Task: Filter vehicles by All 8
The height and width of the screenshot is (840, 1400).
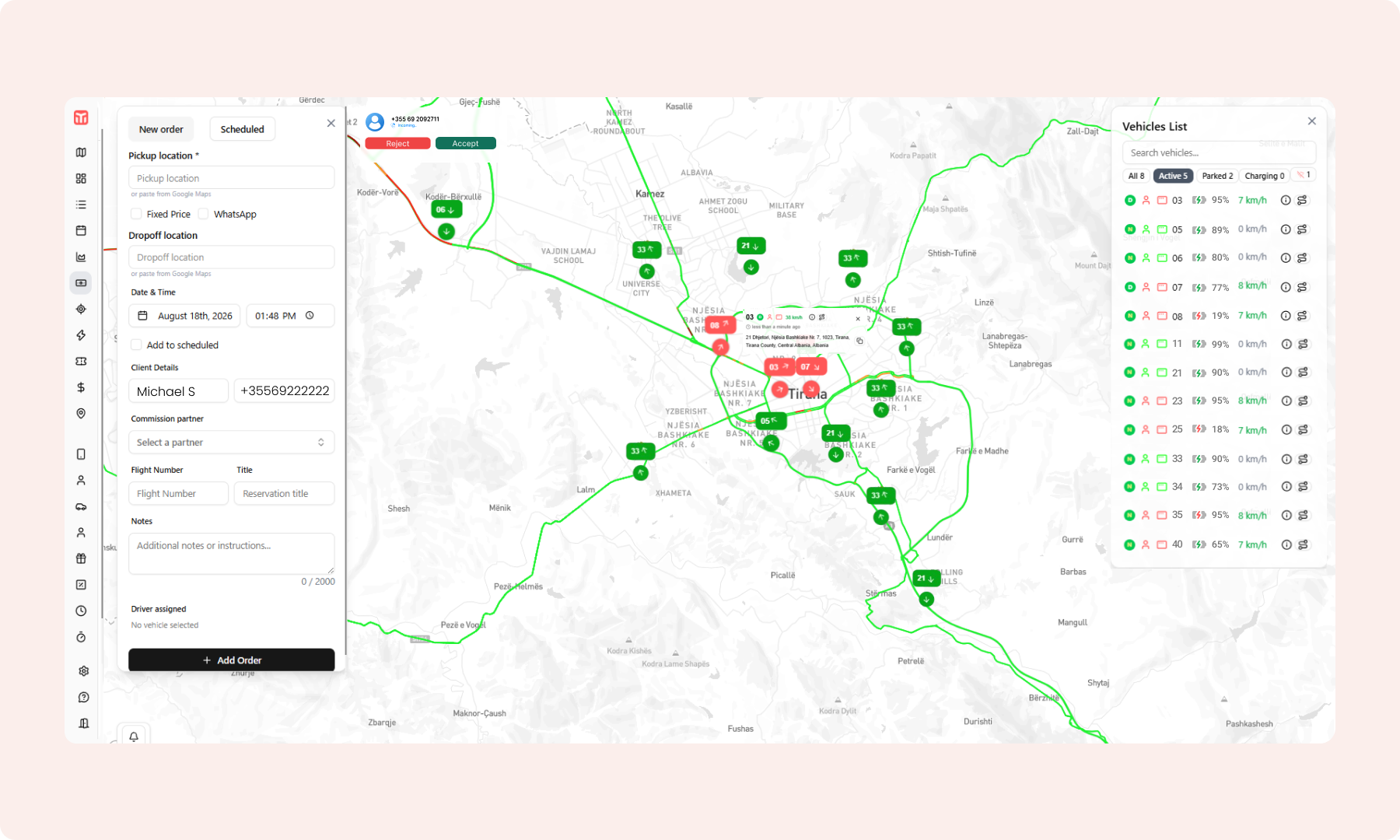Action: (1136, 176)
